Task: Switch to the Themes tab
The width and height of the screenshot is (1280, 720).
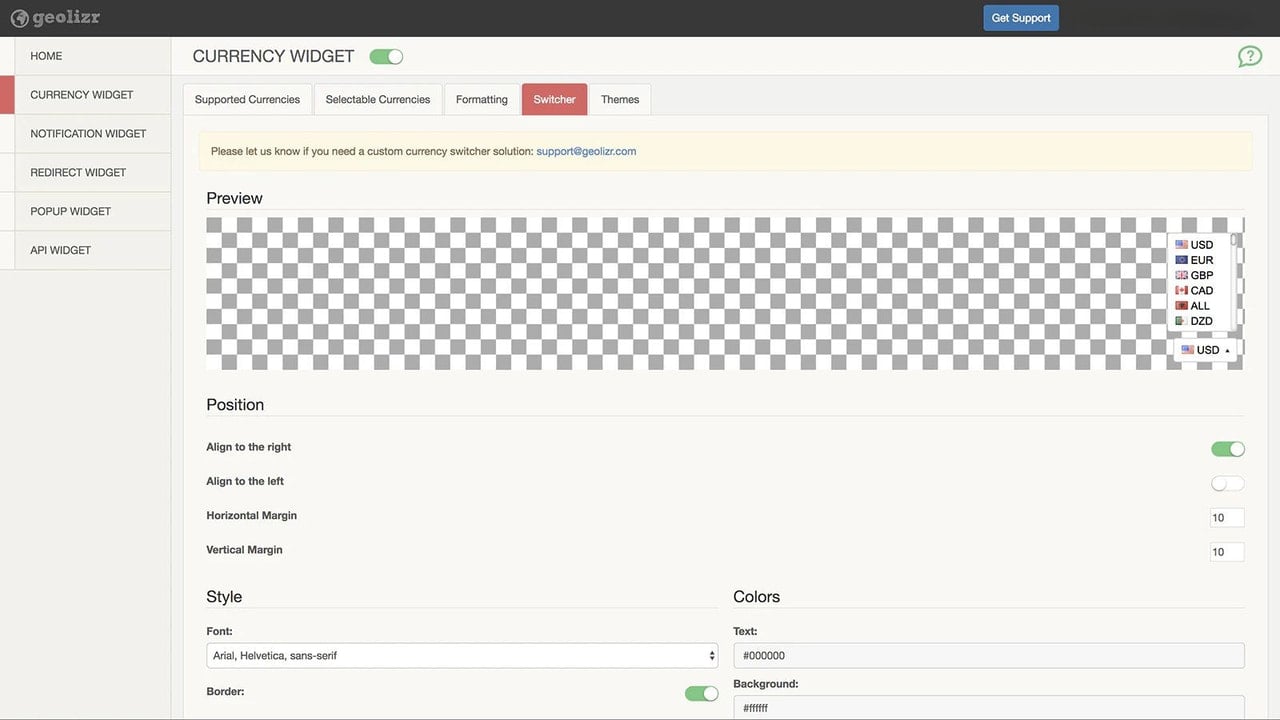Action: [x=620, y=99]
